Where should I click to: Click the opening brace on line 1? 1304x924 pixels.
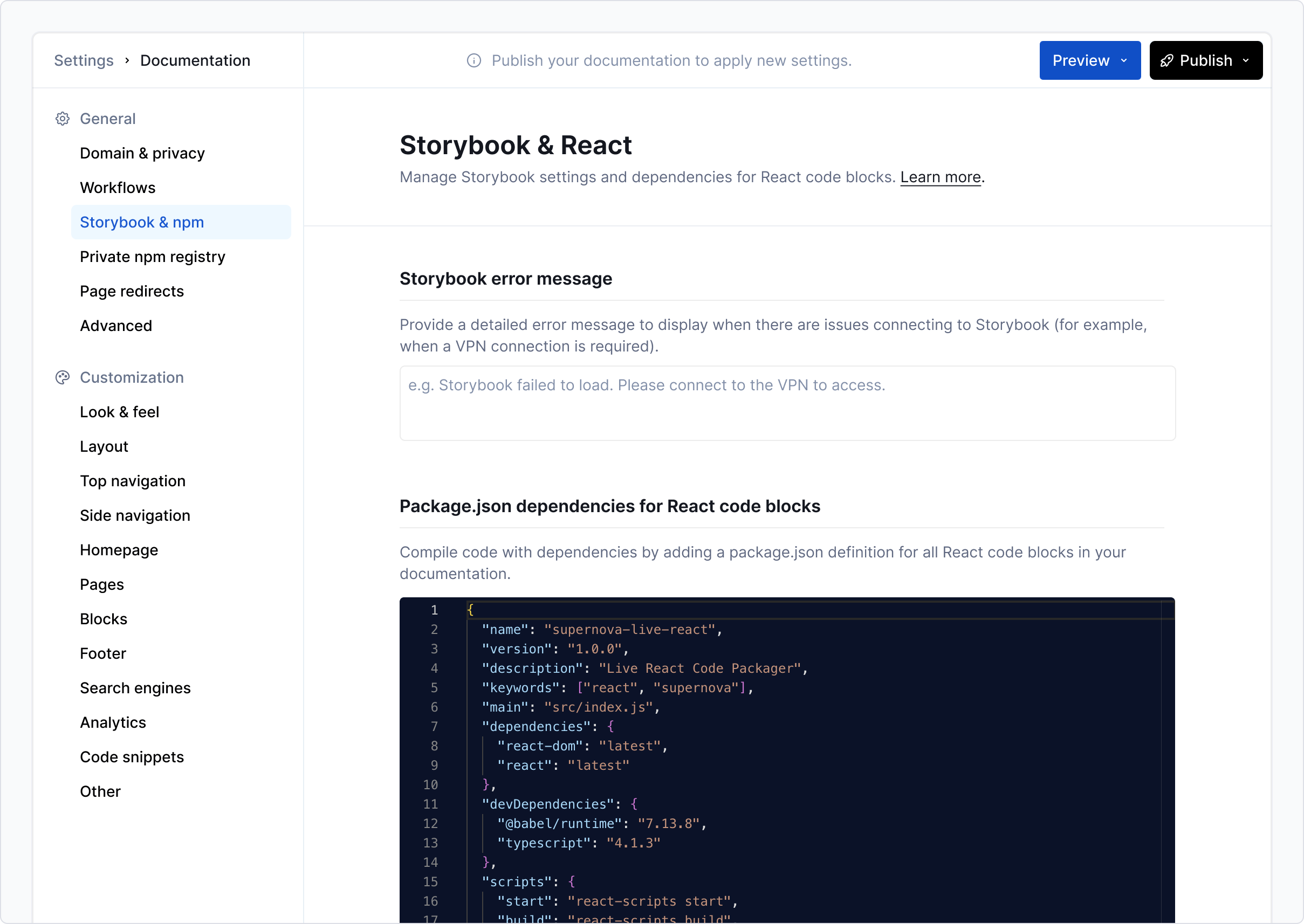(470, 610)
